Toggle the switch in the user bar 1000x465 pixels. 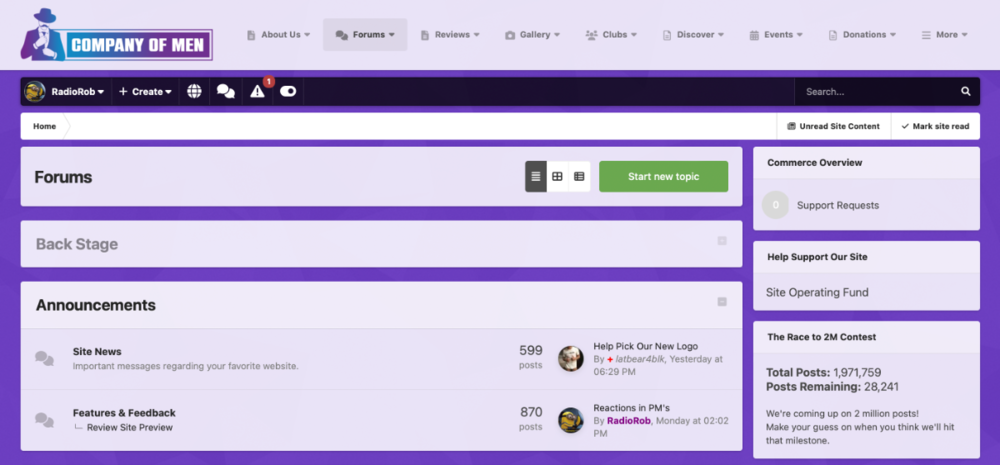(x=288, y=91)
